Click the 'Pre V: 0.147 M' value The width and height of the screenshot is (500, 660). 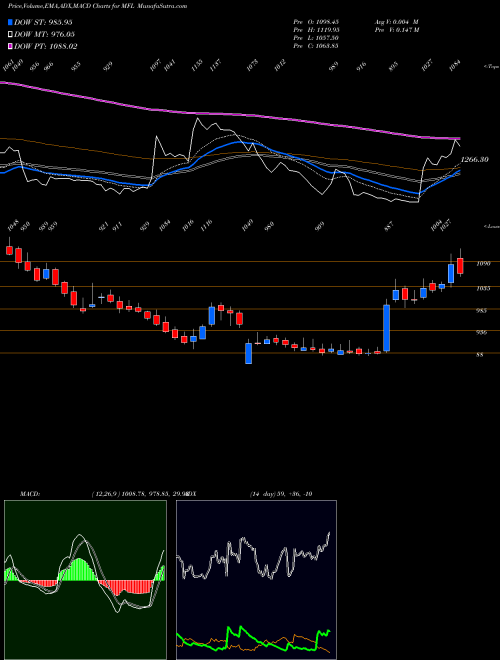click(x=396, y=29)
